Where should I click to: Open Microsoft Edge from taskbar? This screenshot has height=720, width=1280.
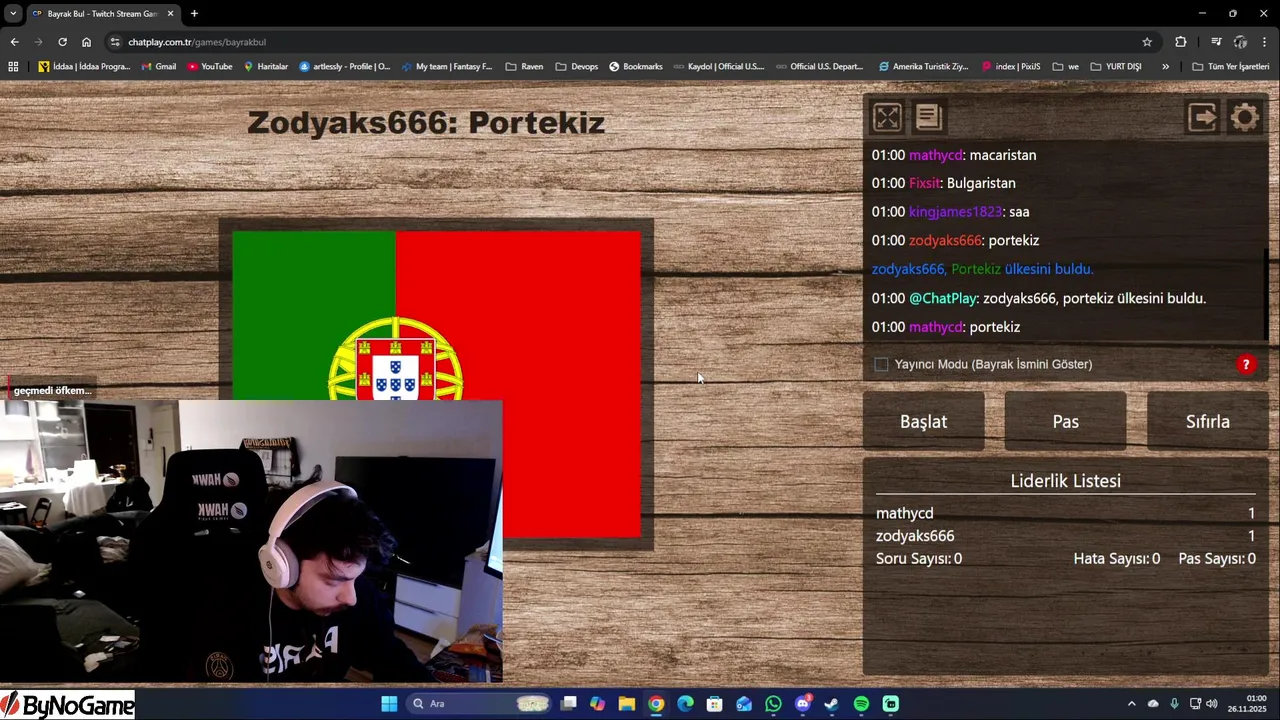coord(685,704)
